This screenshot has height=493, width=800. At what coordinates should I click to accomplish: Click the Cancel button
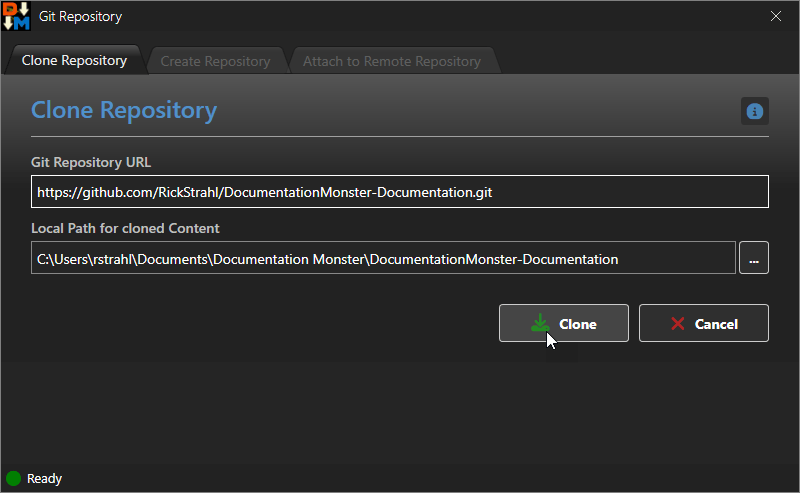[x=704, y=323]
